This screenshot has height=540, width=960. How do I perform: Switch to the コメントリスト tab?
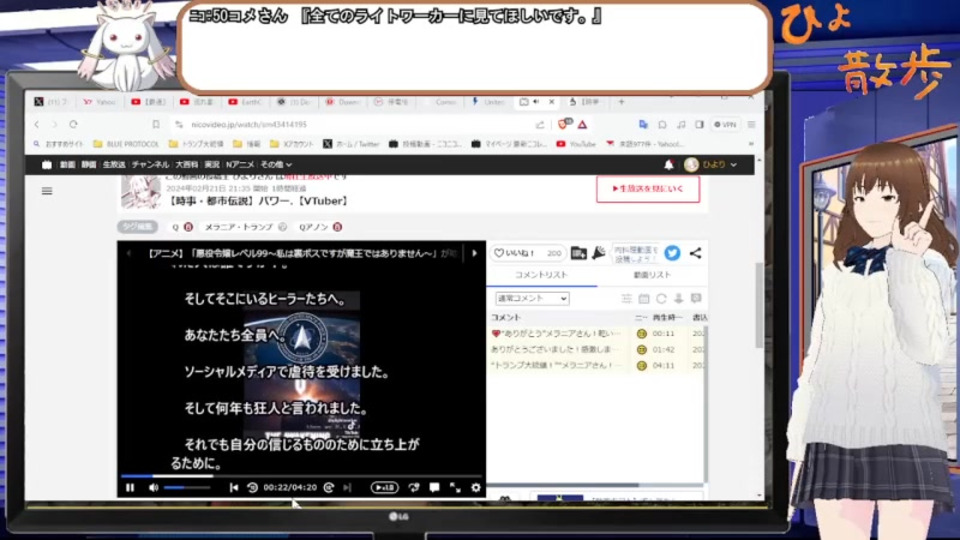541,276
